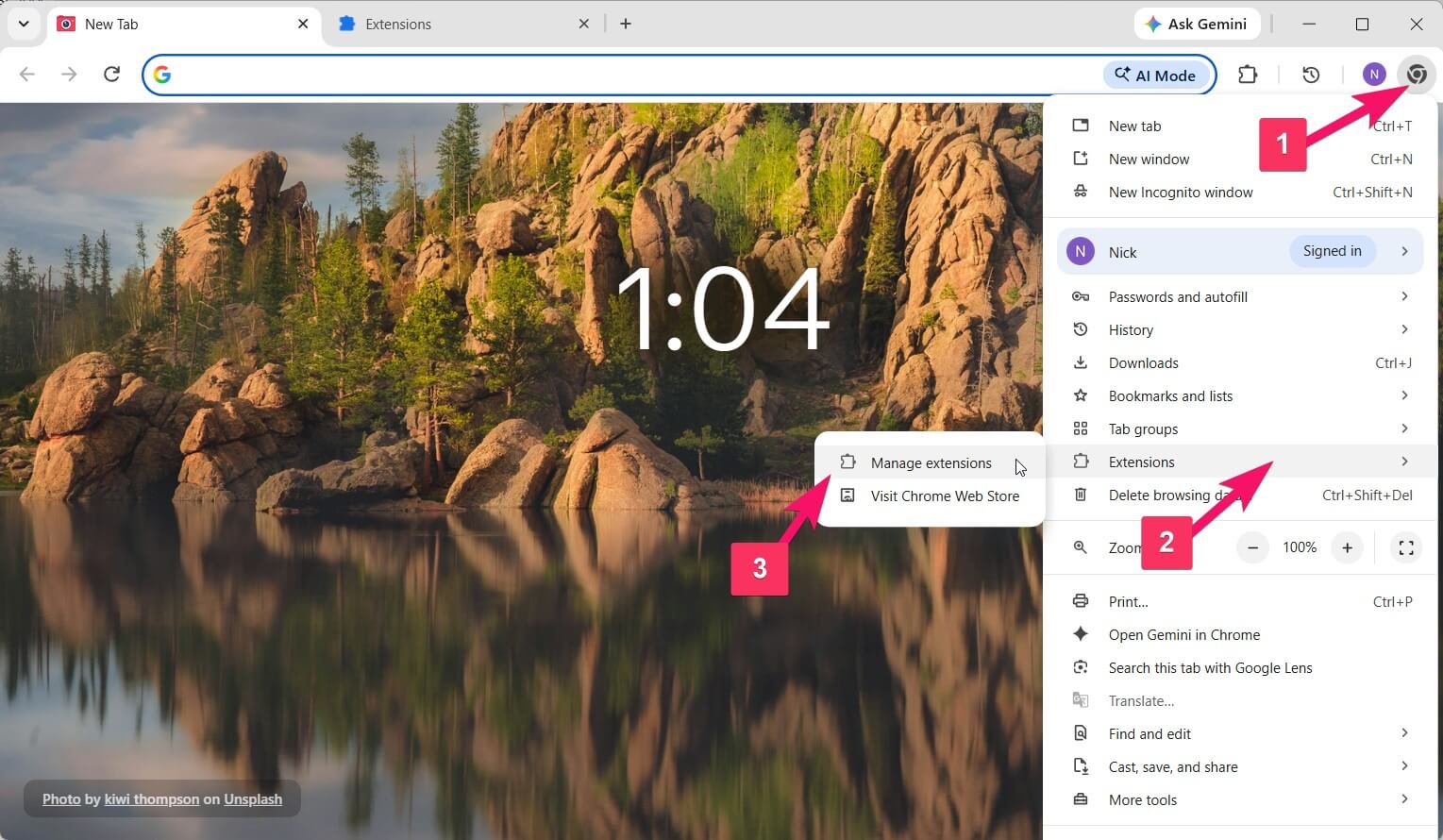Screen dimensions: 1443x840
Task: Expand Cast, save, and share submenu
Action: (1240, 766)
